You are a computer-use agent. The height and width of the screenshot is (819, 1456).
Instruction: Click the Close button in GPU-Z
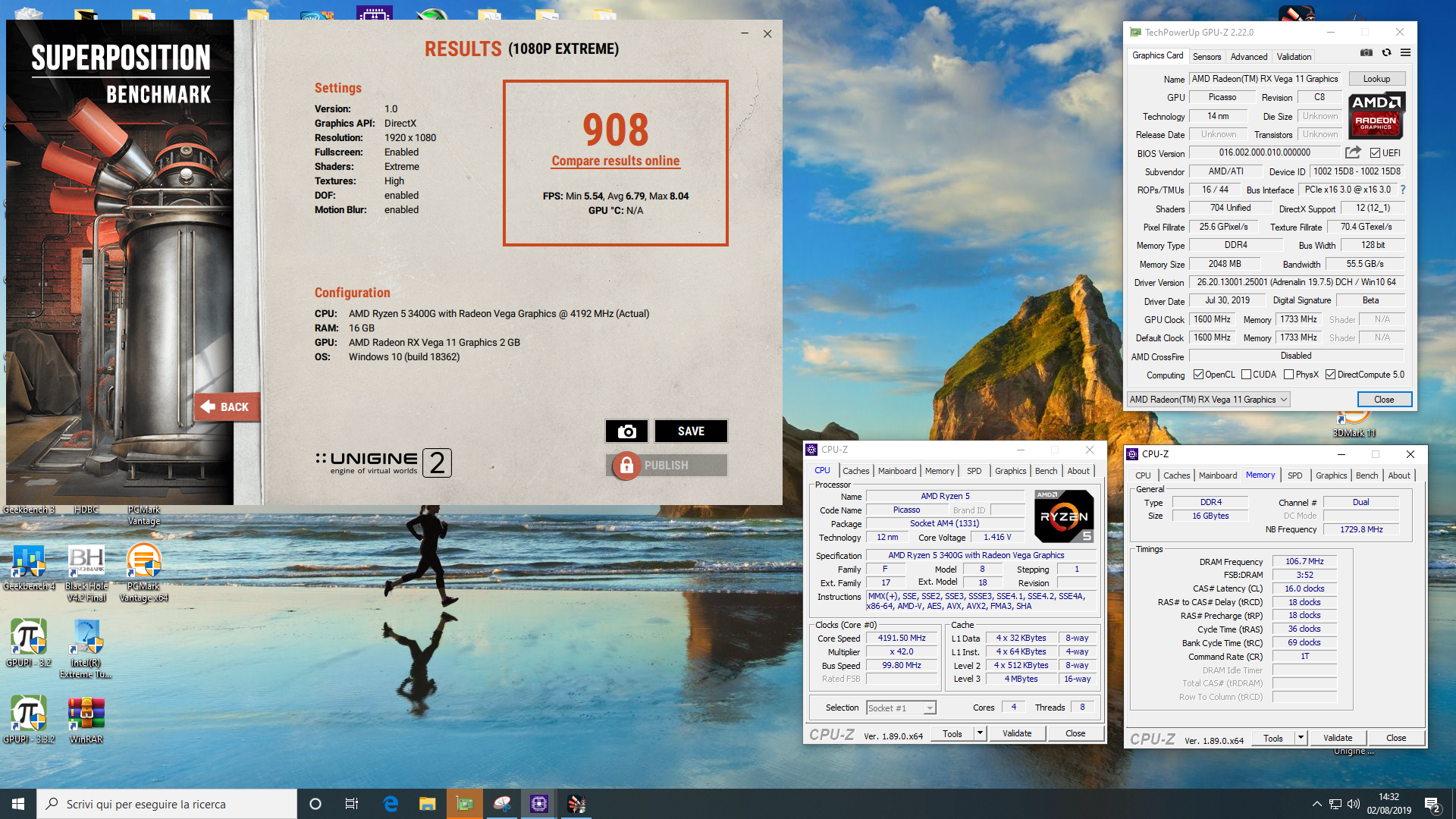coord(1384,400)
